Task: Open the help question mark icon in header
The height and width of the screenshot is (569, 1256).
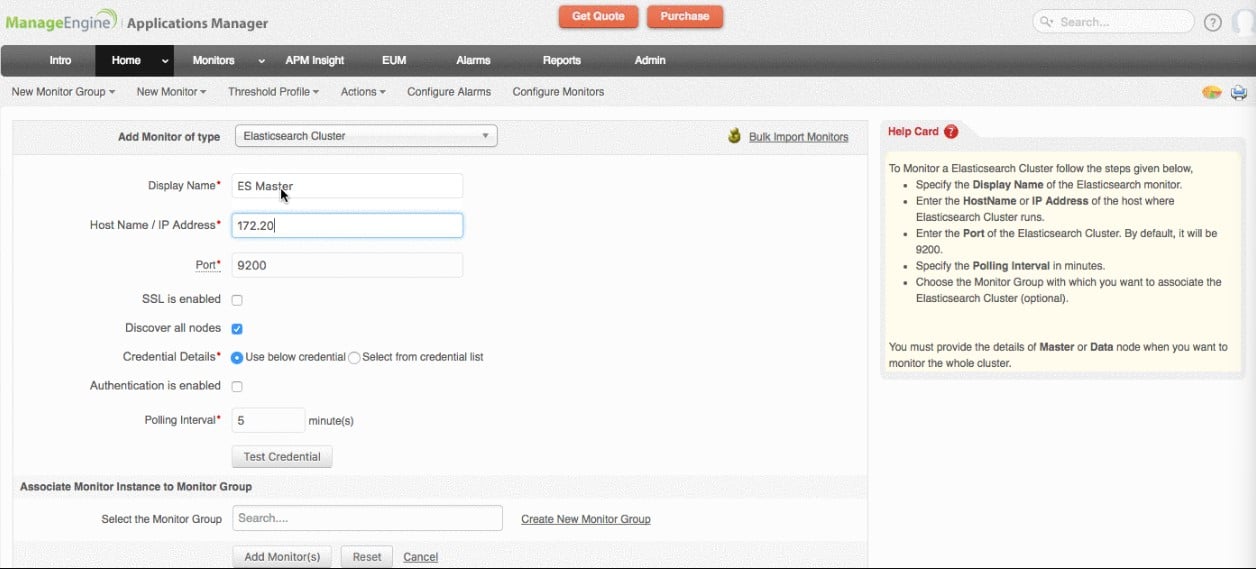Action: pos(1212,22)
